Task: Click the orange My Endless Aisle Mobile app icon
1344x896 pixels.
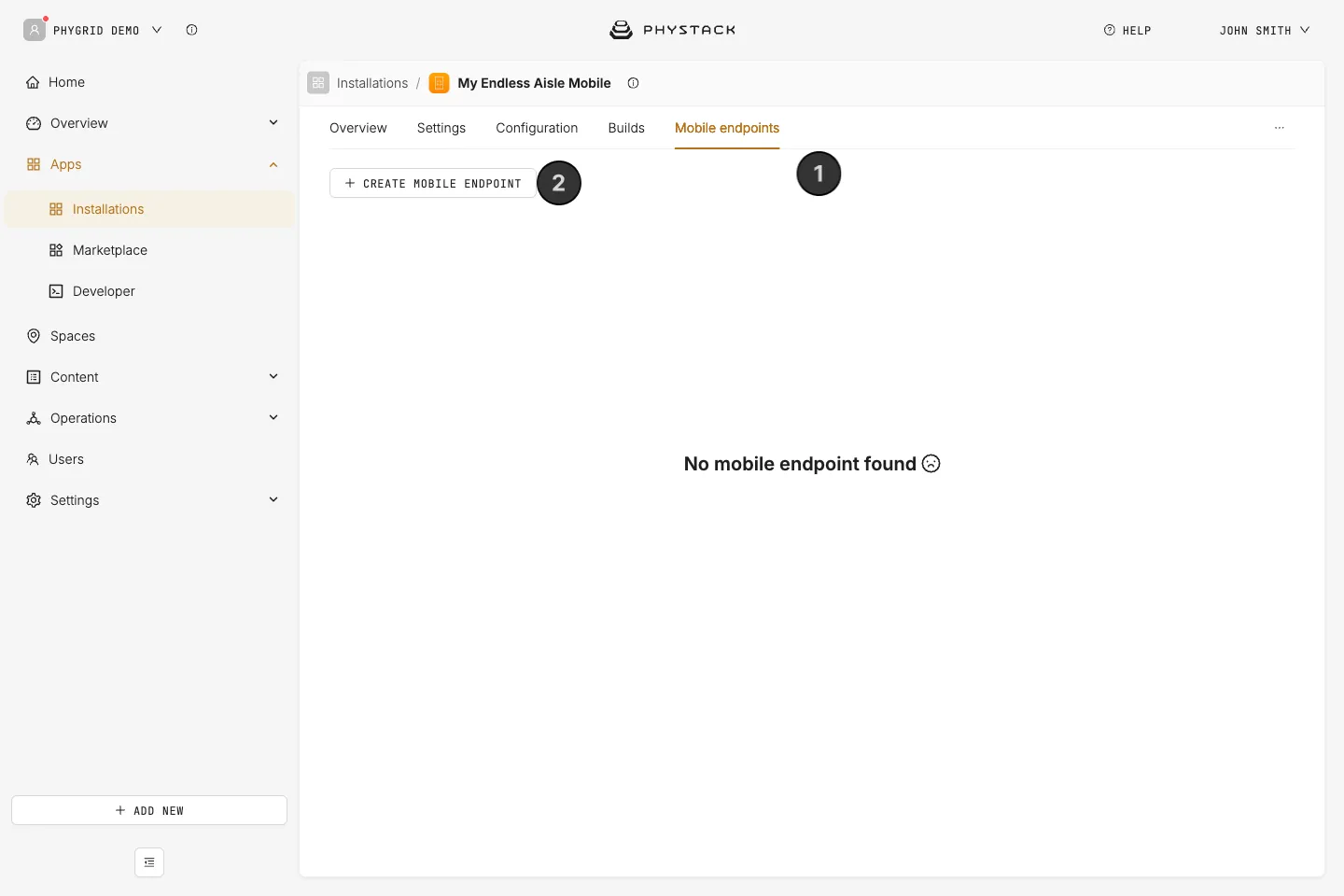Action: pos(439,83)
